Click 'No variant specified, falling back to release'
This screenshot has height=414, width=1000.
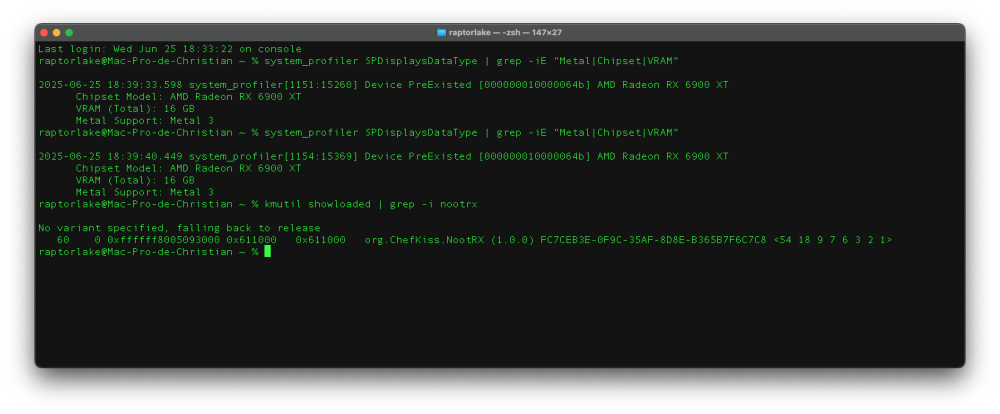tap(179, 228)
